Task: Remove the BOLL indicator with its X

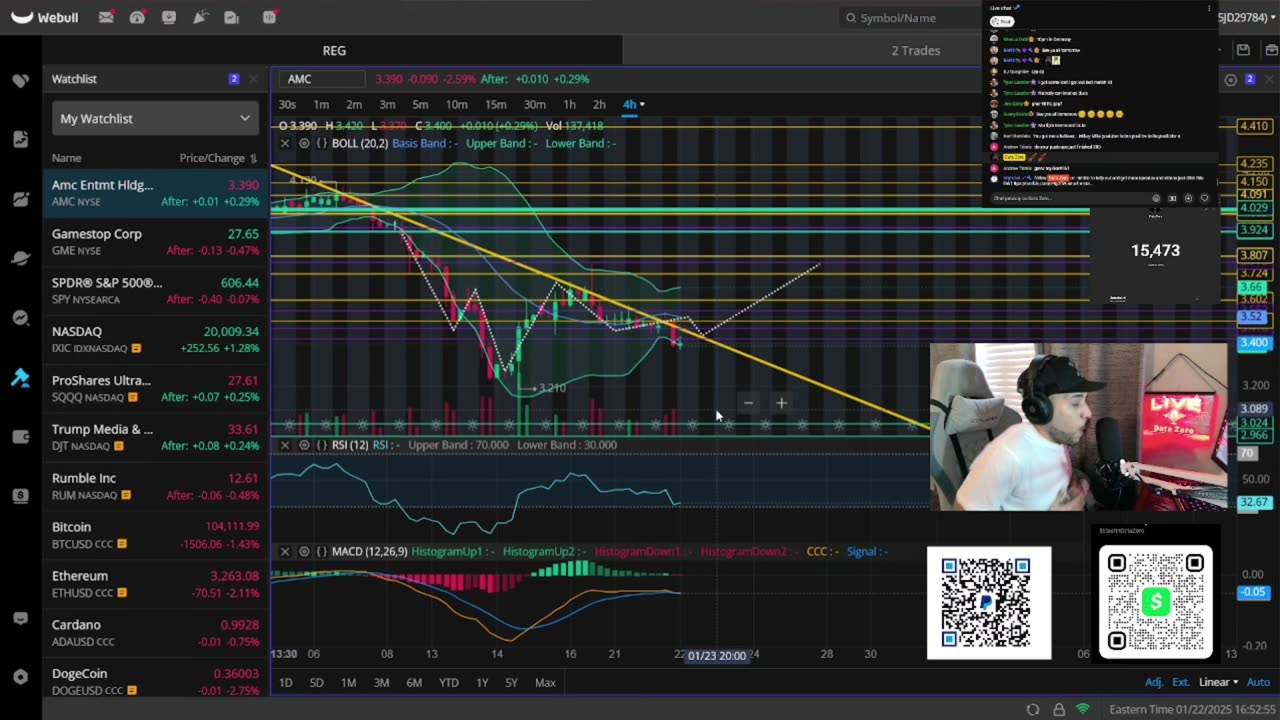Action: point(285,143)
